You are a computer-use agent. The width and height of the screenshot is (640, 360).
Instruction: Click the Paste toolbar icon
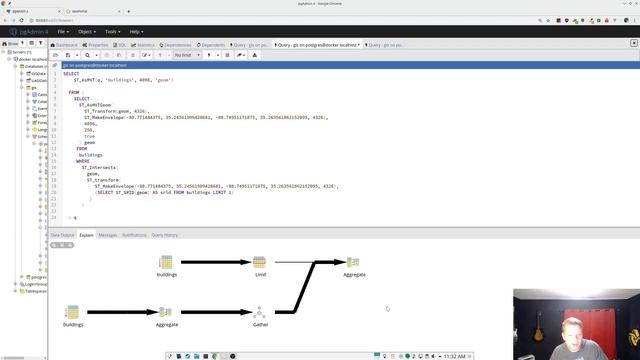coord(119,55)
